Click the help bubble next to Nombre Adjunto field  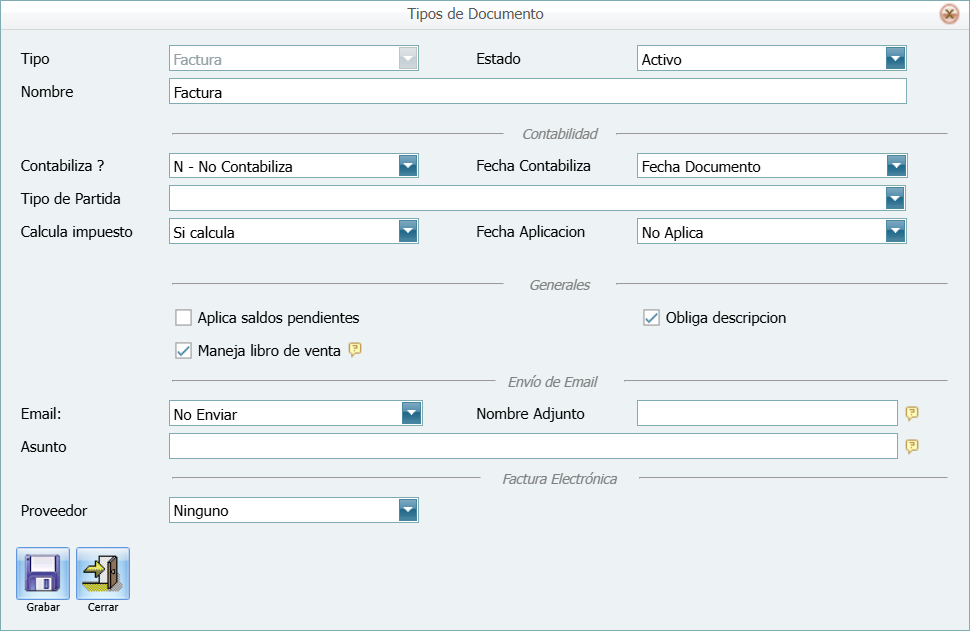tap(911, 413)
